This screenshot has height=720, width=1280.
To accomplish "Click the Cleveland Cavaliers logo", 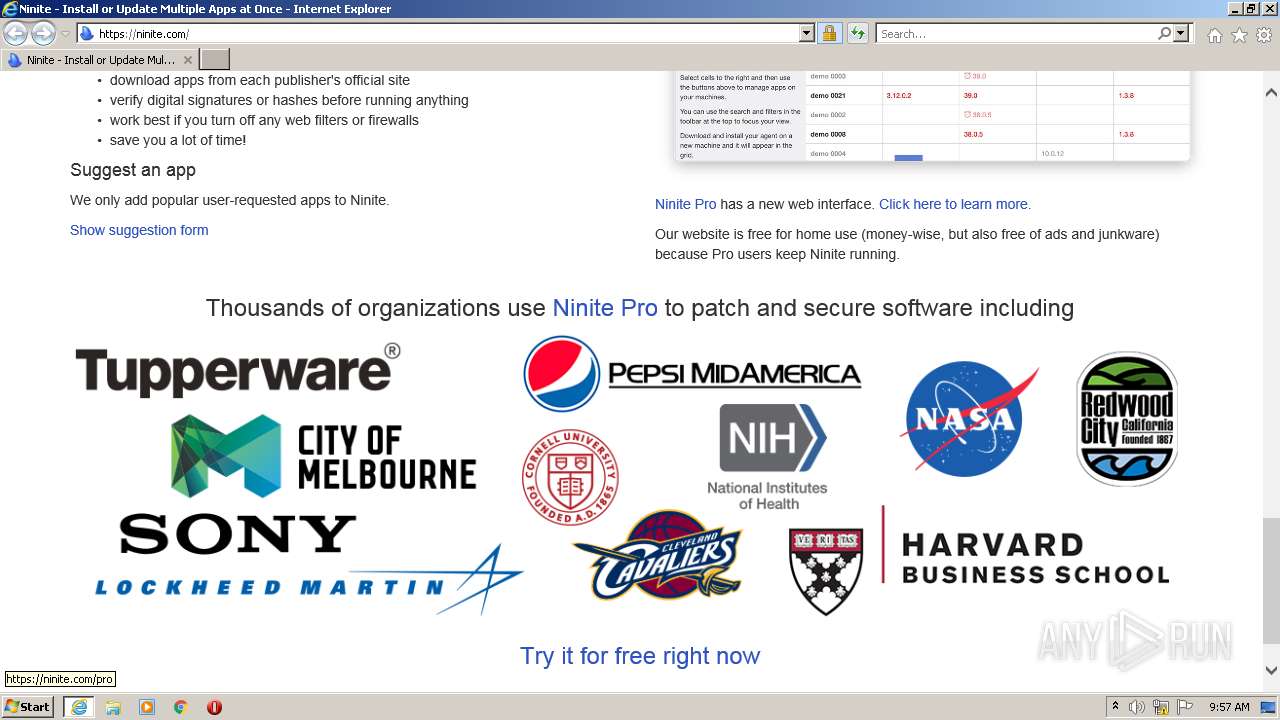I will click(659, 556).
